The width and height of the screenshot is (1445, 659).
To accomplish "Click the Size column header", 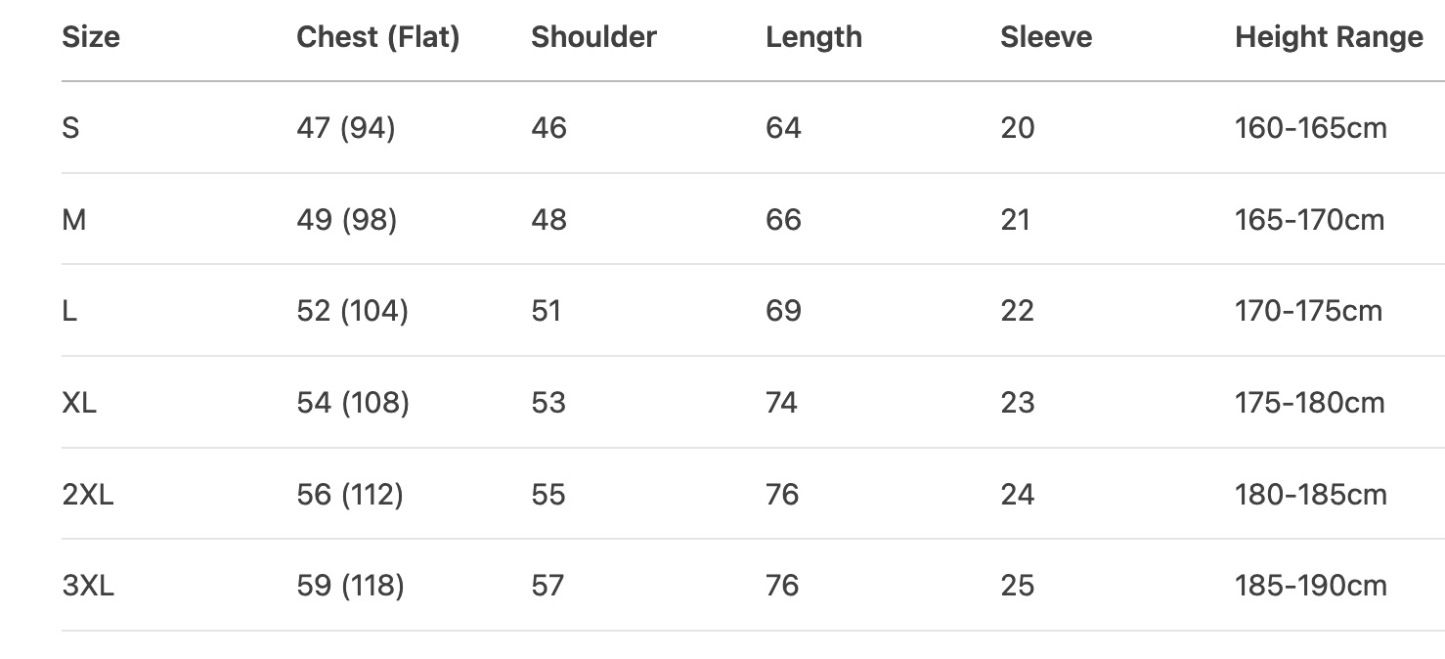I will tap(90, 38).
